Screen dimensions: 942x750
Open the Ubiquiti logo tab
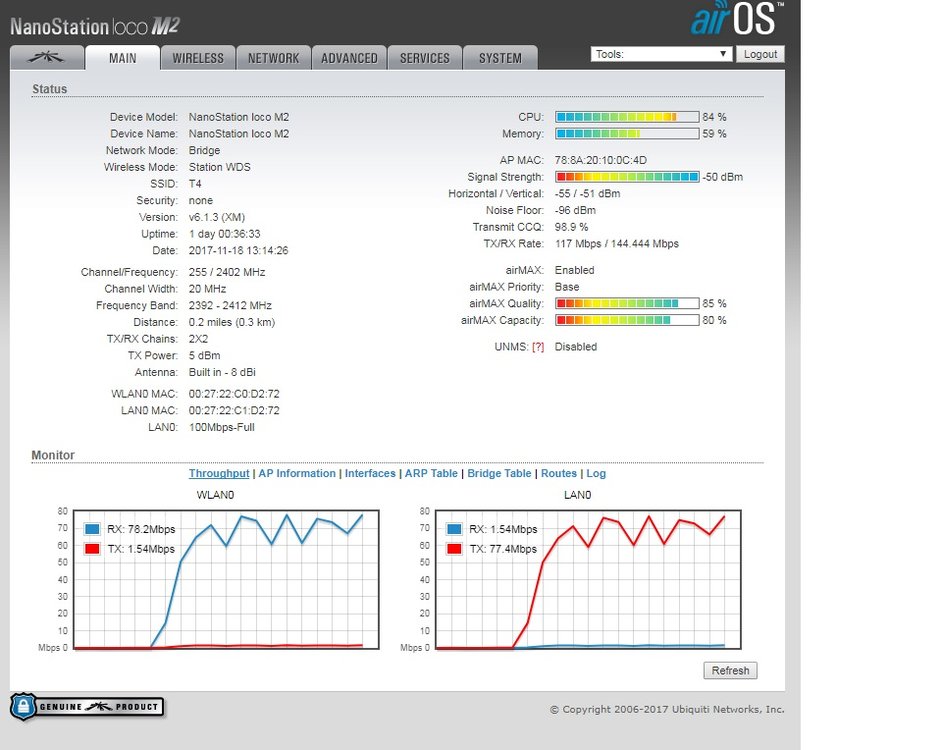pos(46,58)
